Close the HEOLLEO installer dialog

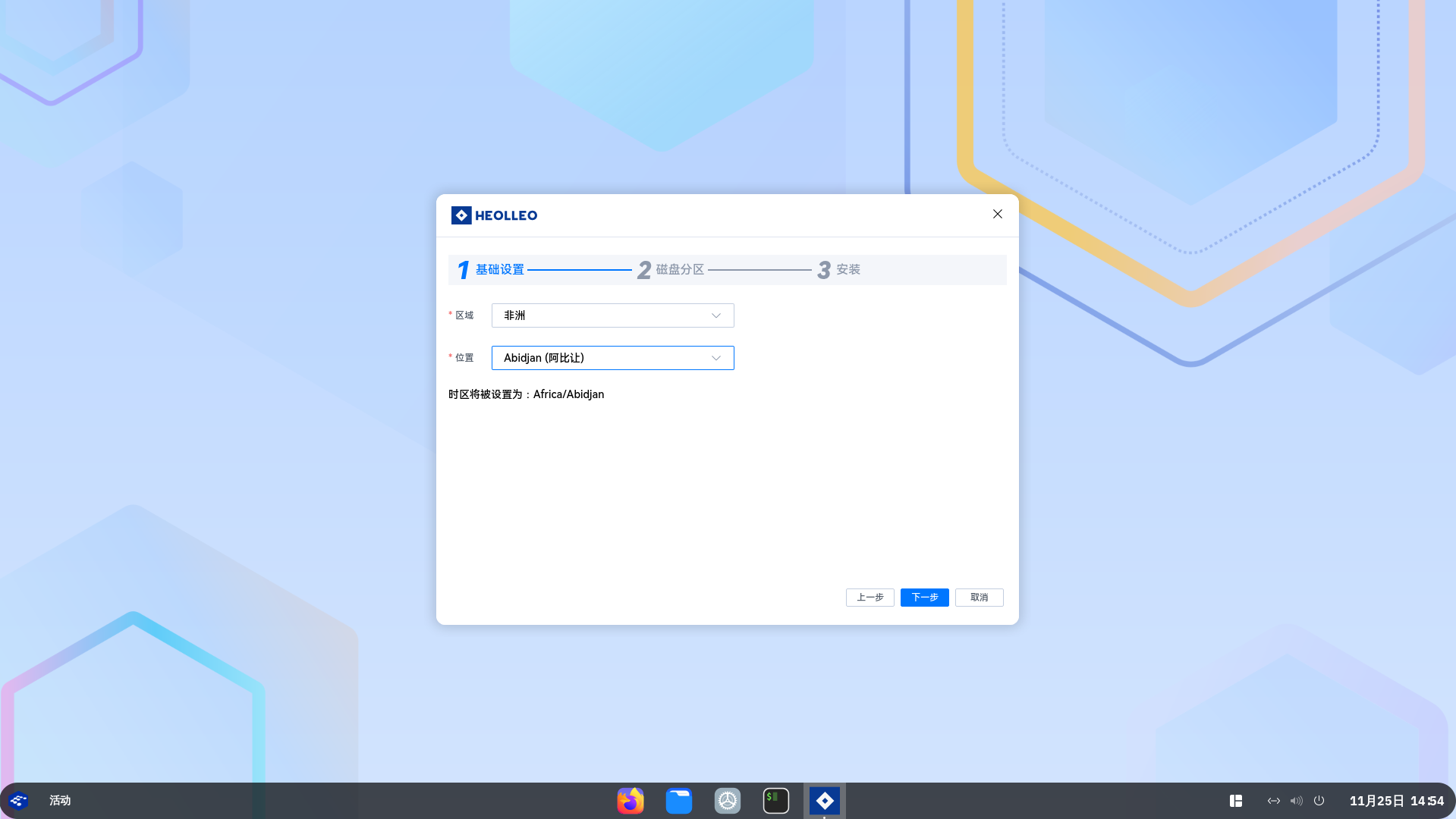(998, 214)
